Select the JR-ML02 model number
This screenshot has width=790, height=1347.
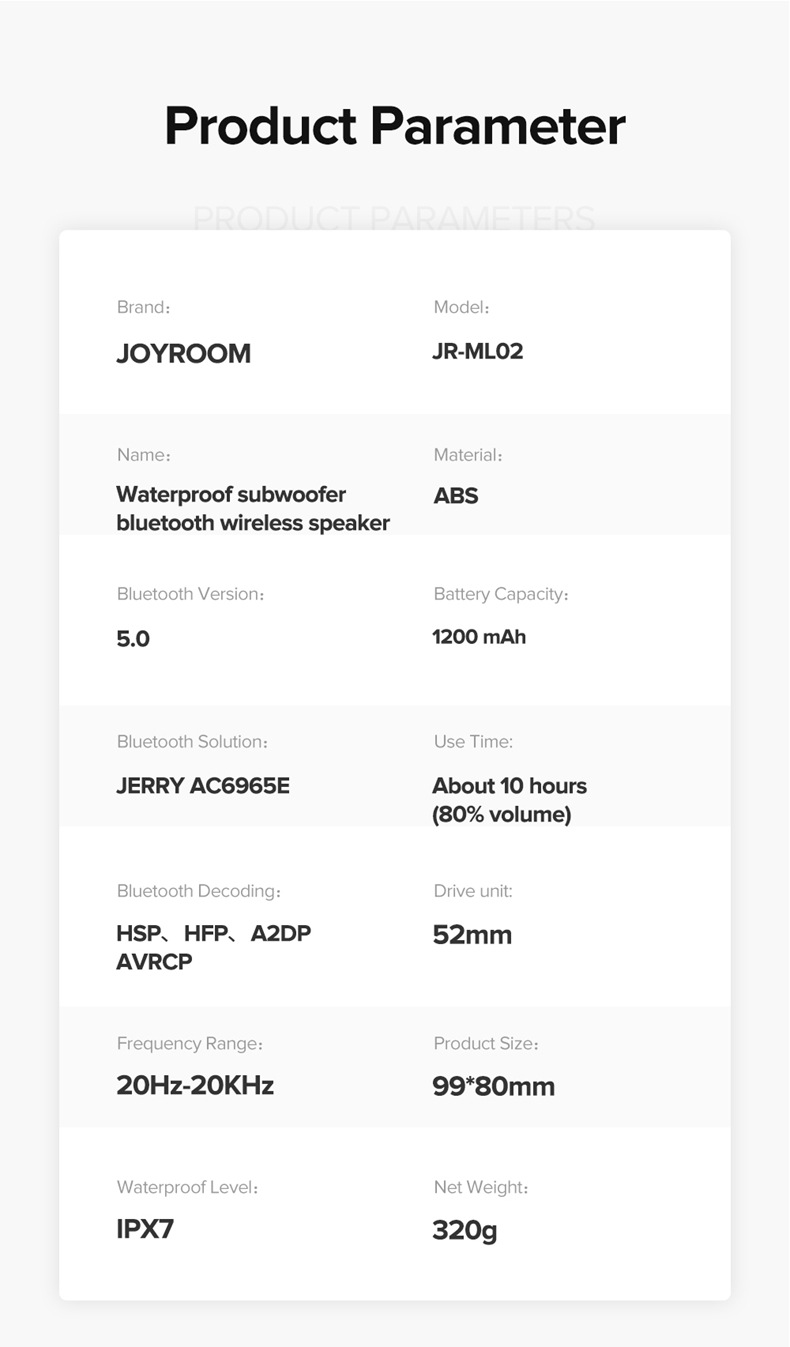pos(477,351)
